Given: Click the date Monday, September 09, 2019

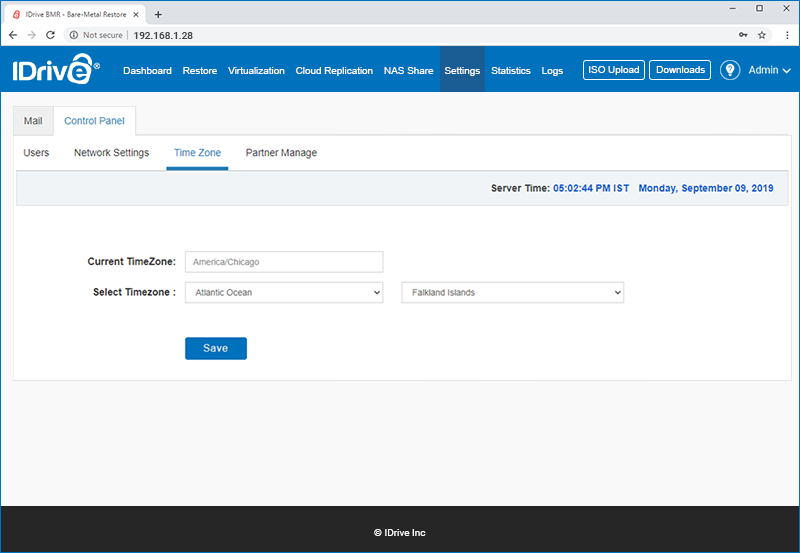Looking at the screenshot, I should (706, 188).
